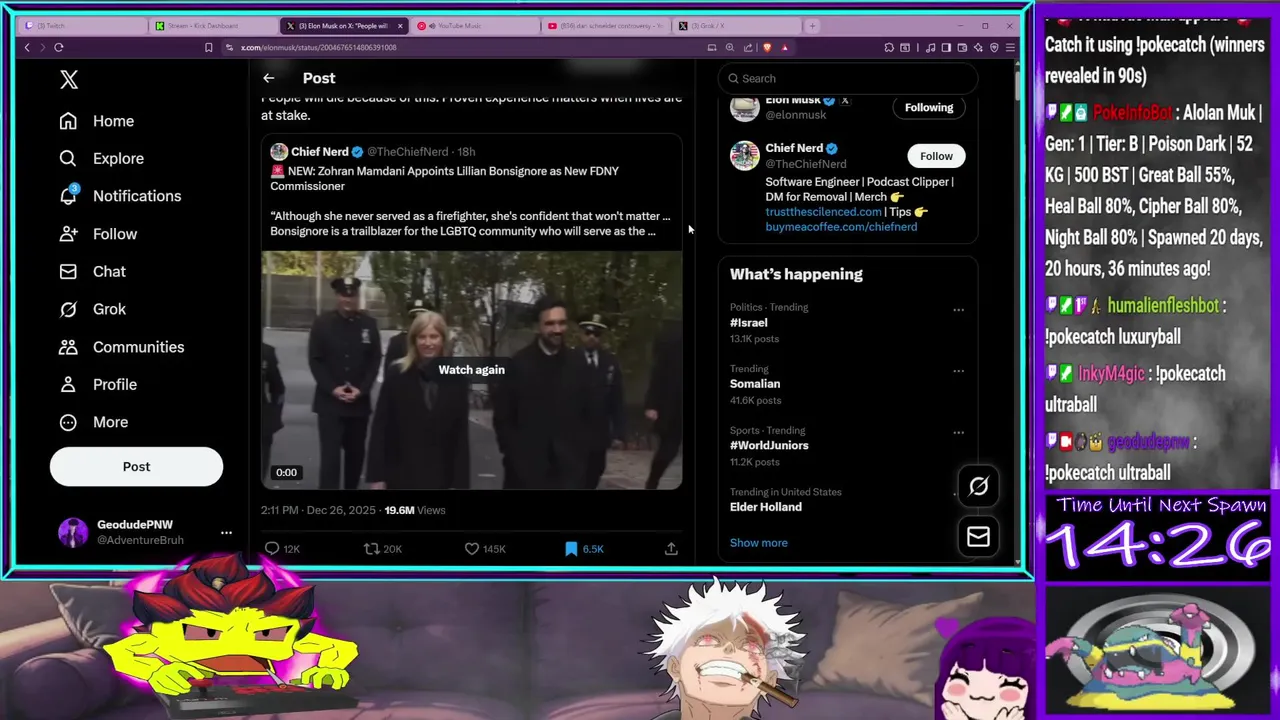Open Chat from the sidebar
The height and width of the screenshot is (720, 1280).
click(x=92, y=271)
